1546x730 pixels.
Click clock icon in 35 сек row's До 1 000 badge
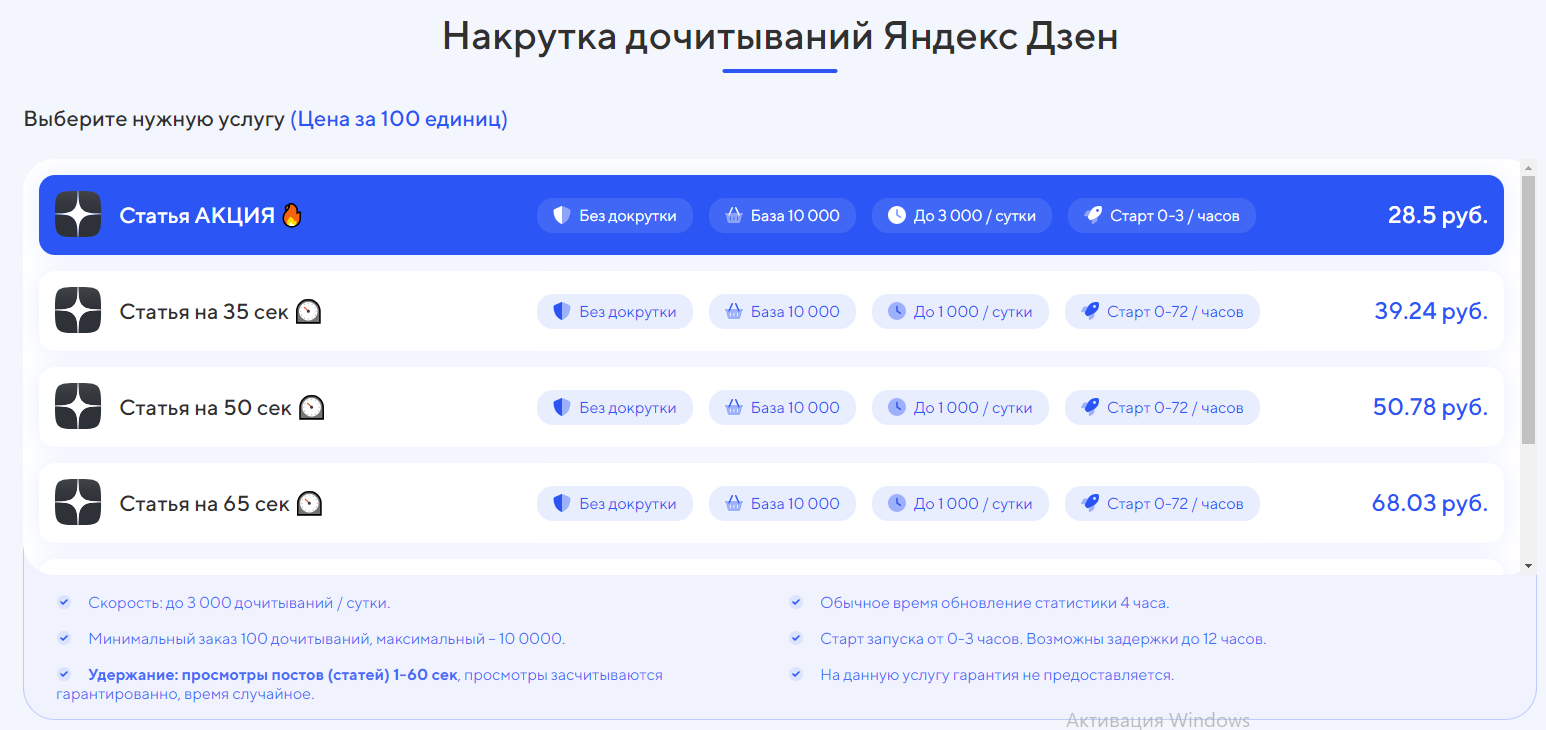click(x=897, y=311)
